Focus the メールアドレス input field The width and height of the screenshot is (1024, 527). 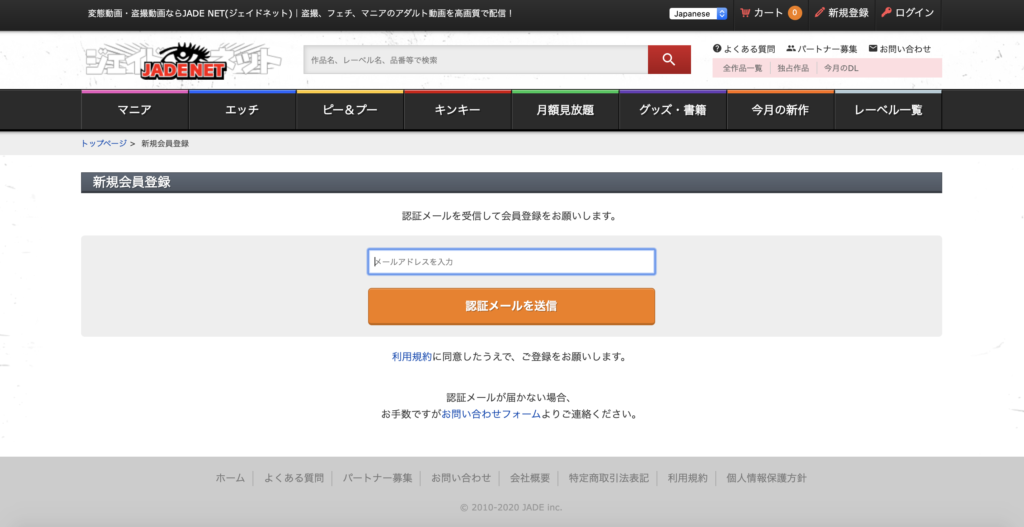[511, 262]
